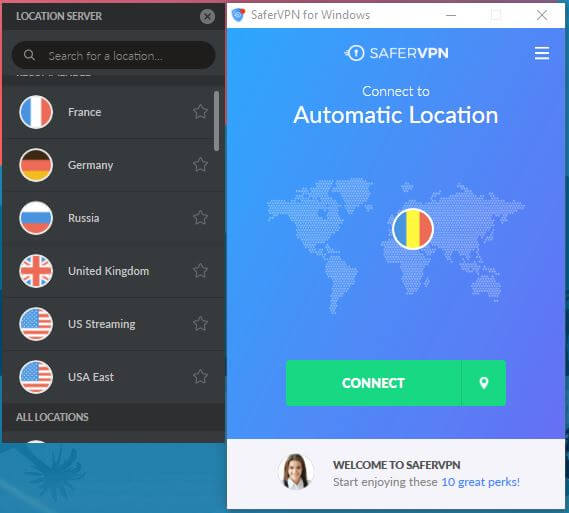The width and height of the screenshot is (569, 513).
Task: Click the ALL LOCATIONS section header
Action: pos(52,417)
